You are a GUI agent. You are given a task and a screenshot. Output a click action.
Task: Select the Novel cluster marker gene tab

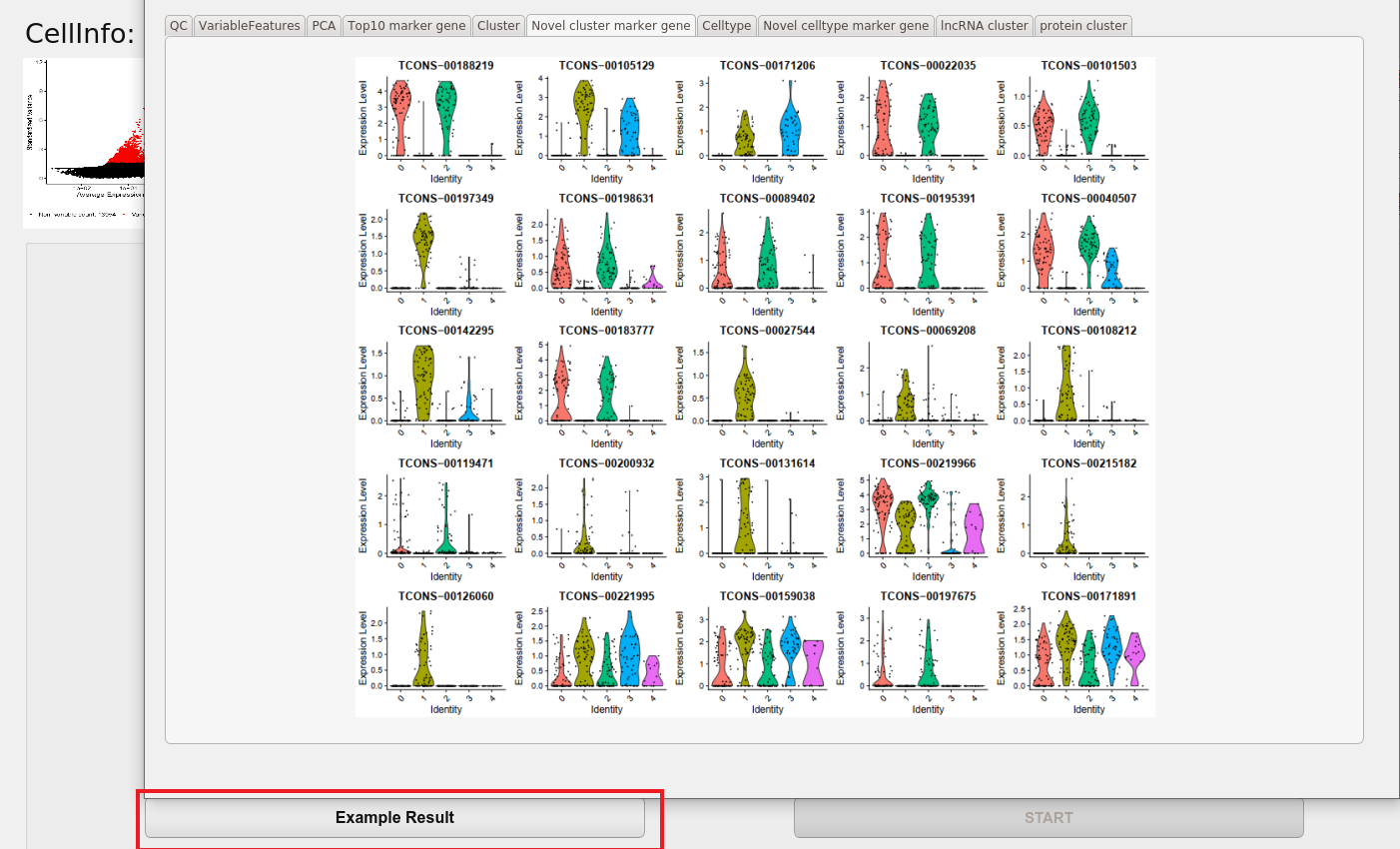tap(611, 26)
